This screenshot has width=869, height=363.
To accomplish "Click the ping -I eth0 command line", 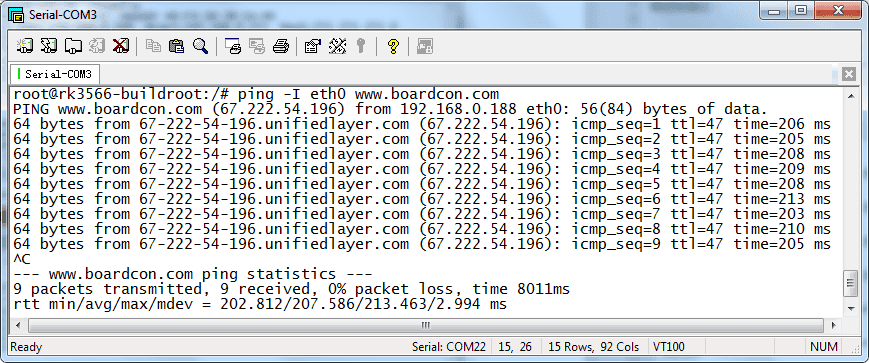I will click(256, 94).
